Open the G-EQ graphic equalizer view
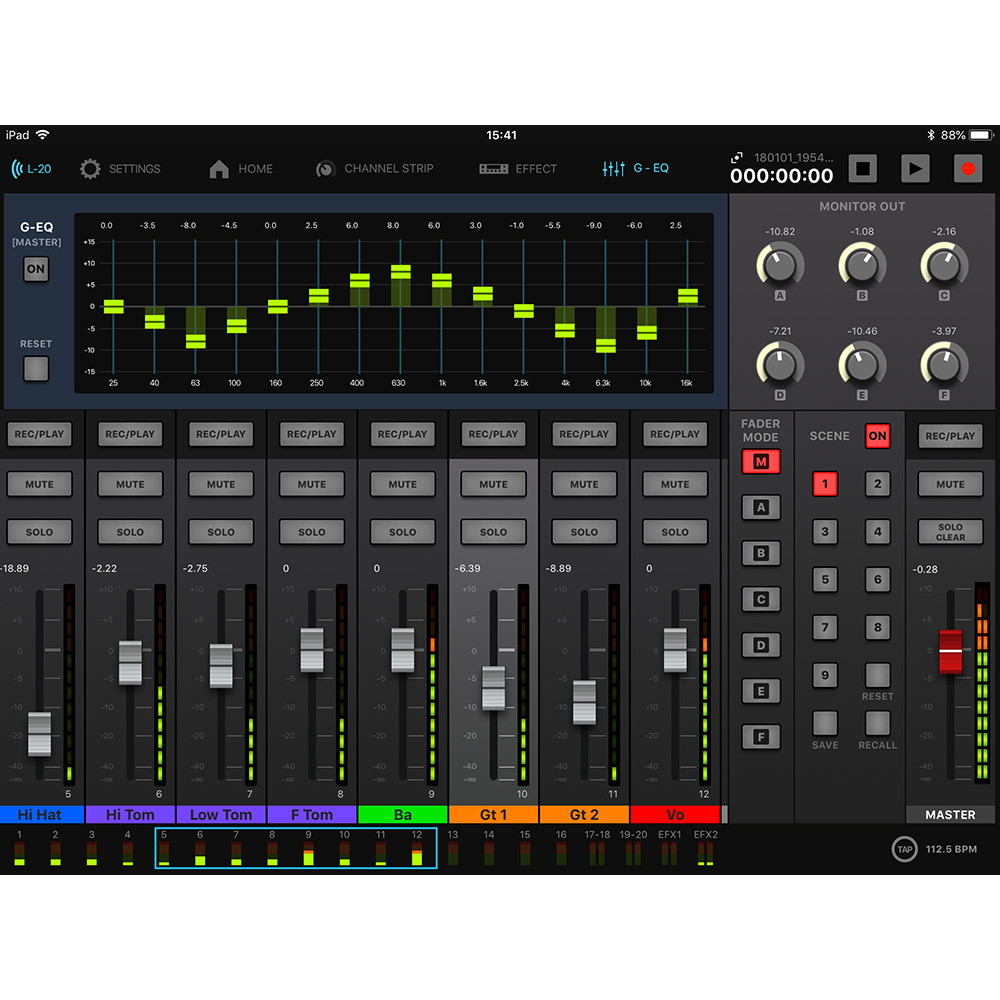 coord(637,168)
